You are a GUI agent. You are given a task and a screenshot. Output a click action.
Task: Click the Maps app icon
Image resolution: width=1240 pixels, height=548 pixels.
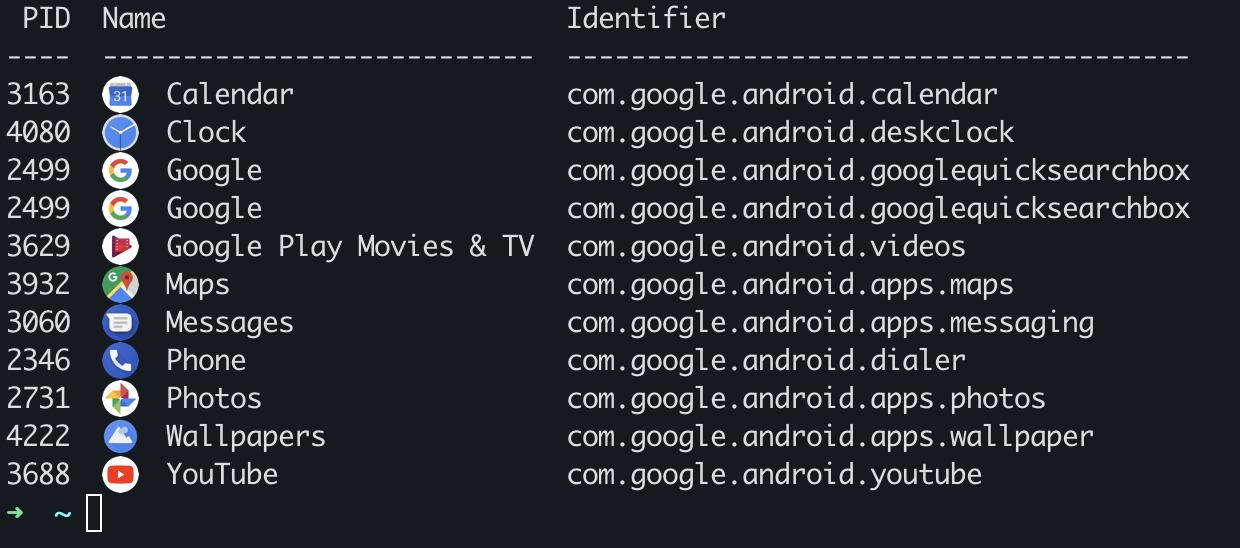120,285
